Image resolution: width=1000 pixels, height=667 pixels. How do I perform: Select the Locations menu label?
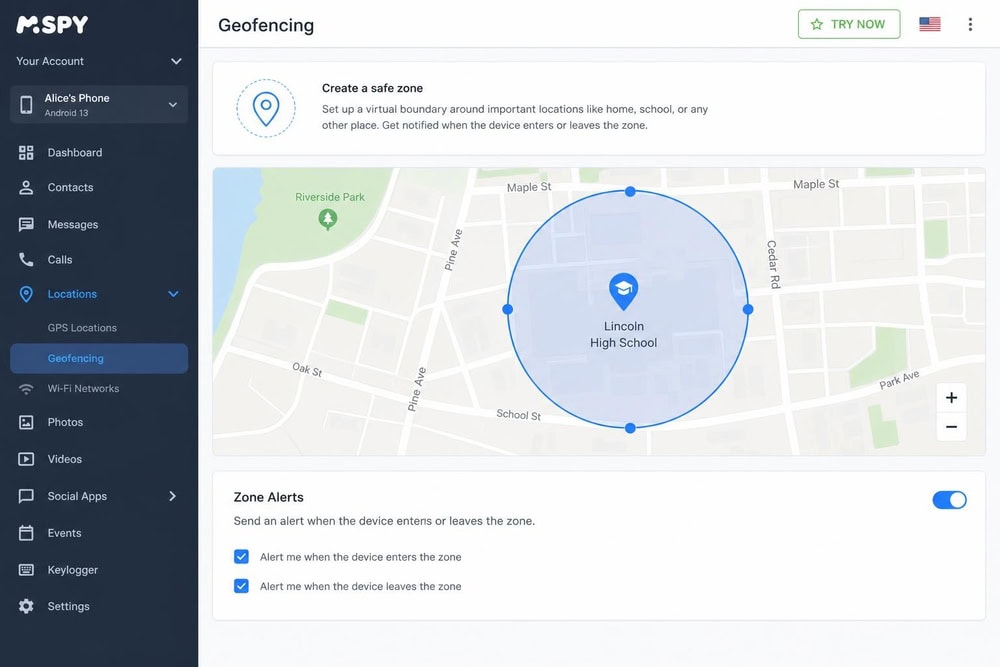point(72,294)
